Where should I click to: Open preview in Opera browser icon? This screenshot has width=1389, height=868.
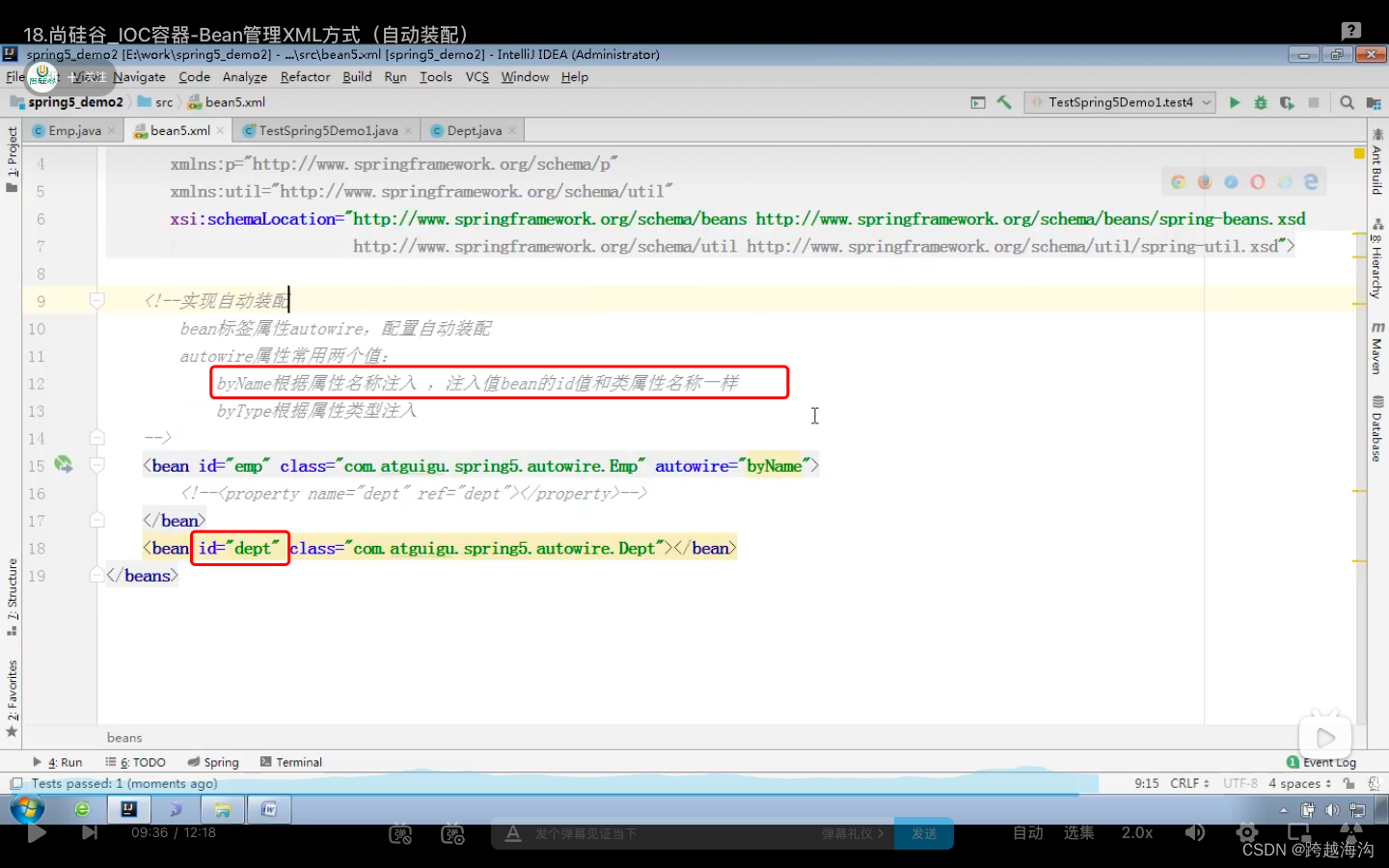click(1258, 181)
